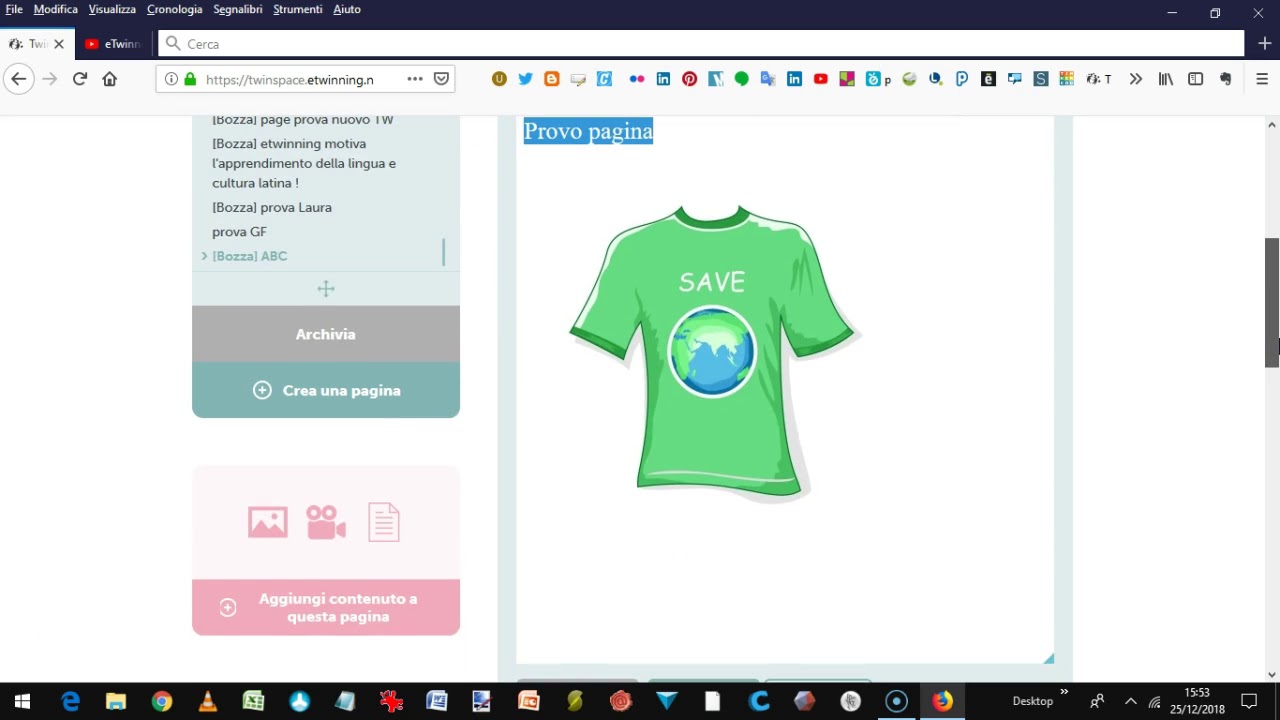Open the Flickr bookmark icon
This screenshot has height=720, width=1280.
637,79
